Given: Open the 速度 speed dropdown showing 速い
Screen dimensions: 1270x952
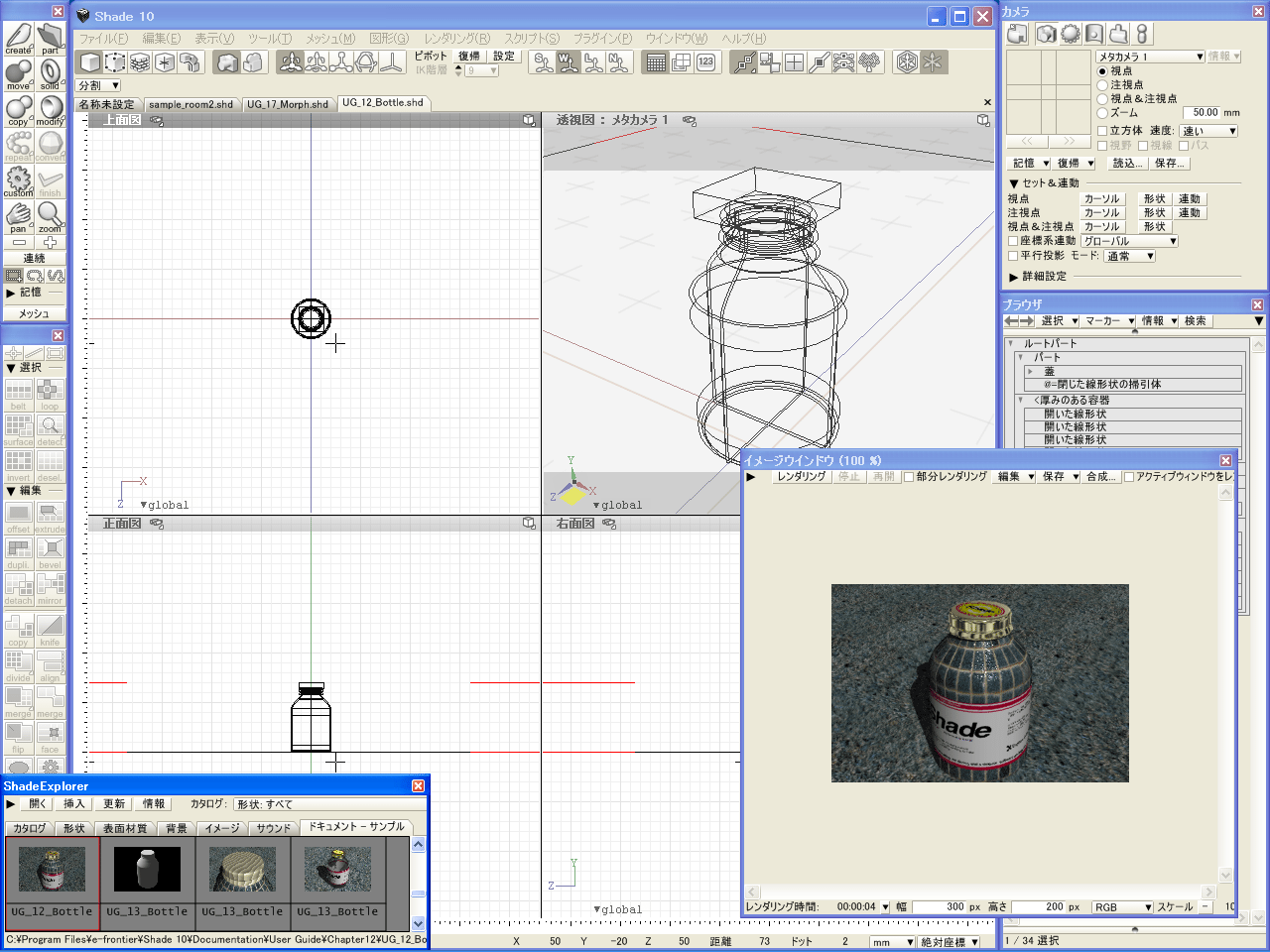Looking at the screenshot, I should pyautogui.click(x=1208, y=131).
